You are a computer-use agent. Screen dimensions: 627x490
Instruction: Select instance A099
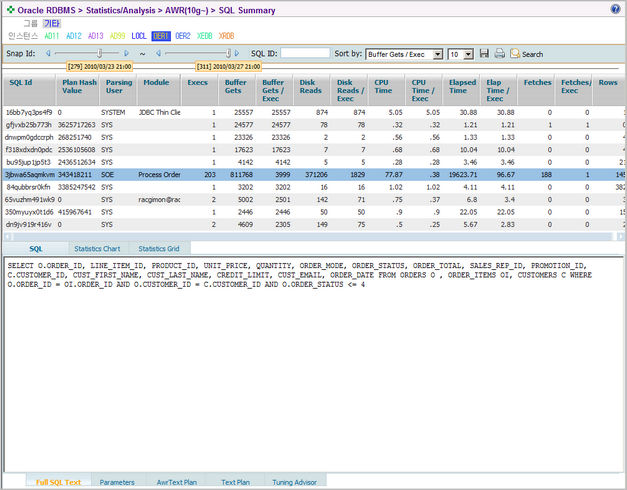point(117,36)
